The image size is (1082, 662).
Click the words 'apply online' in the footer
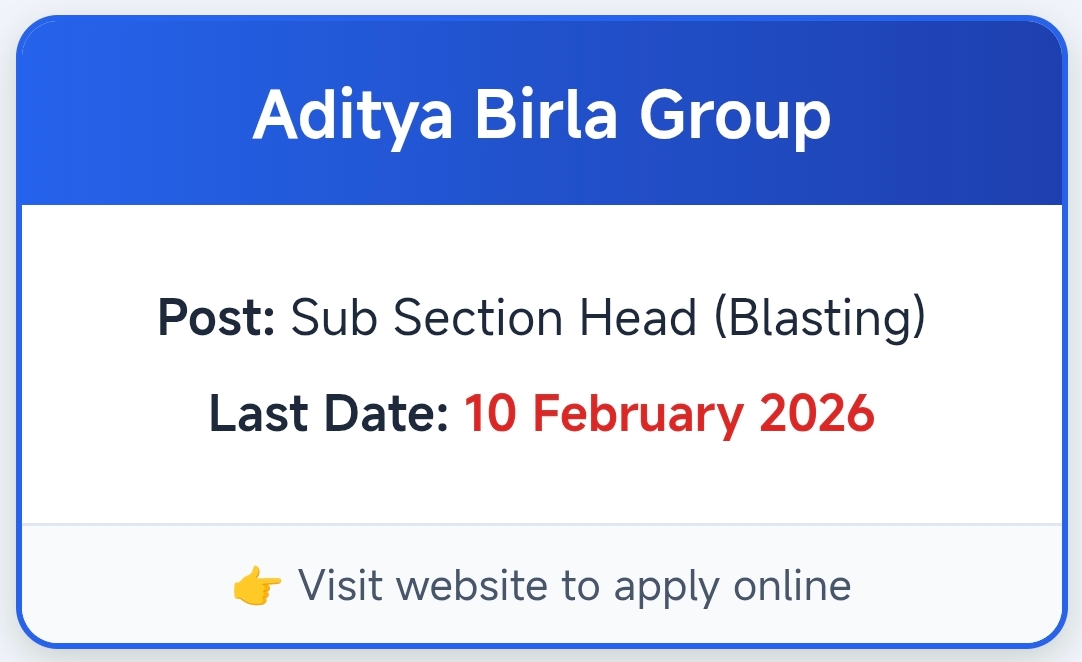(732, 586)
